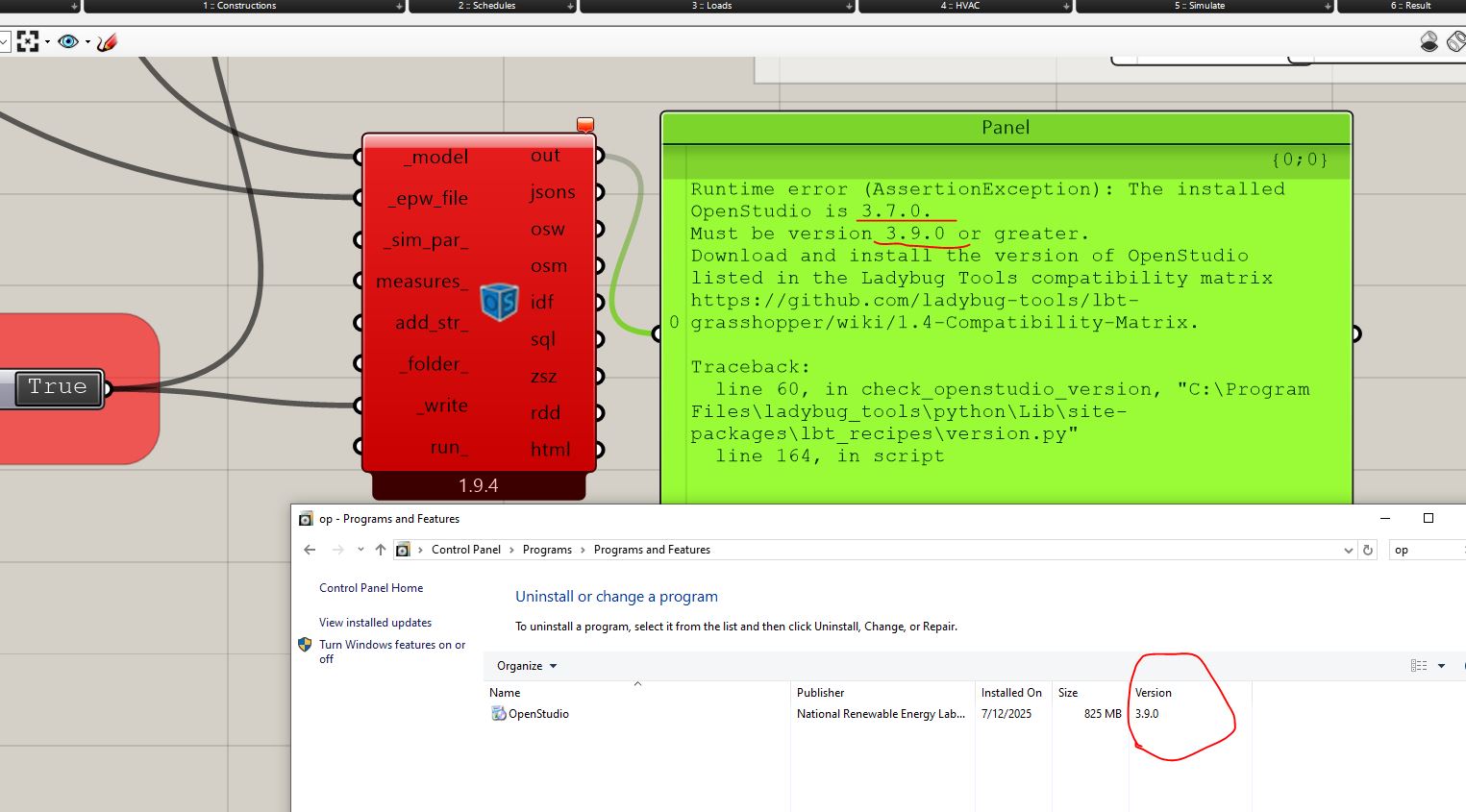Screen dimensions: 1466x812
Task: Click the 3.9.0 version value
Action: [x=1147, y=714]
